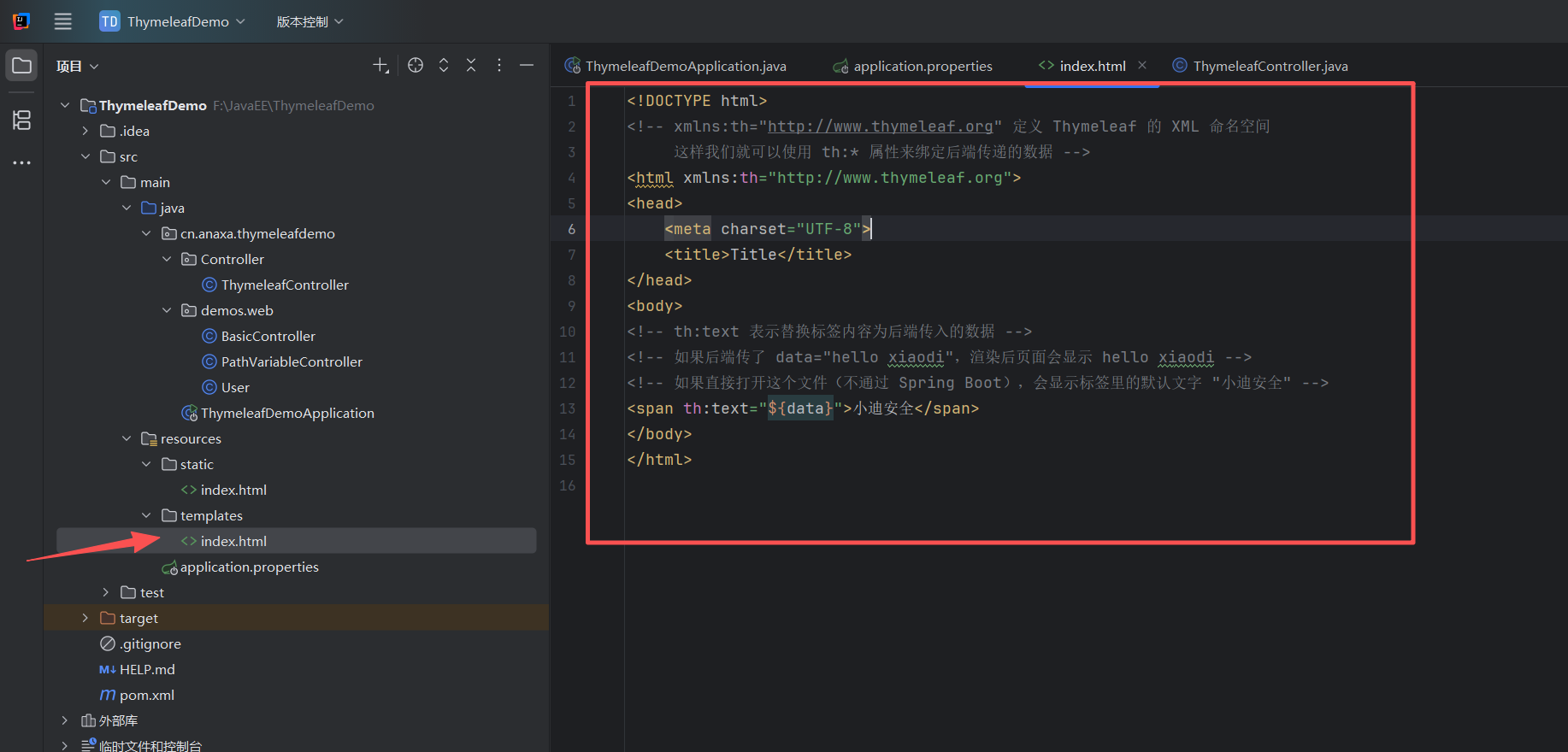Close the index.html editor tab
The image size is (1568, 752).
[x=1142, y=65]
